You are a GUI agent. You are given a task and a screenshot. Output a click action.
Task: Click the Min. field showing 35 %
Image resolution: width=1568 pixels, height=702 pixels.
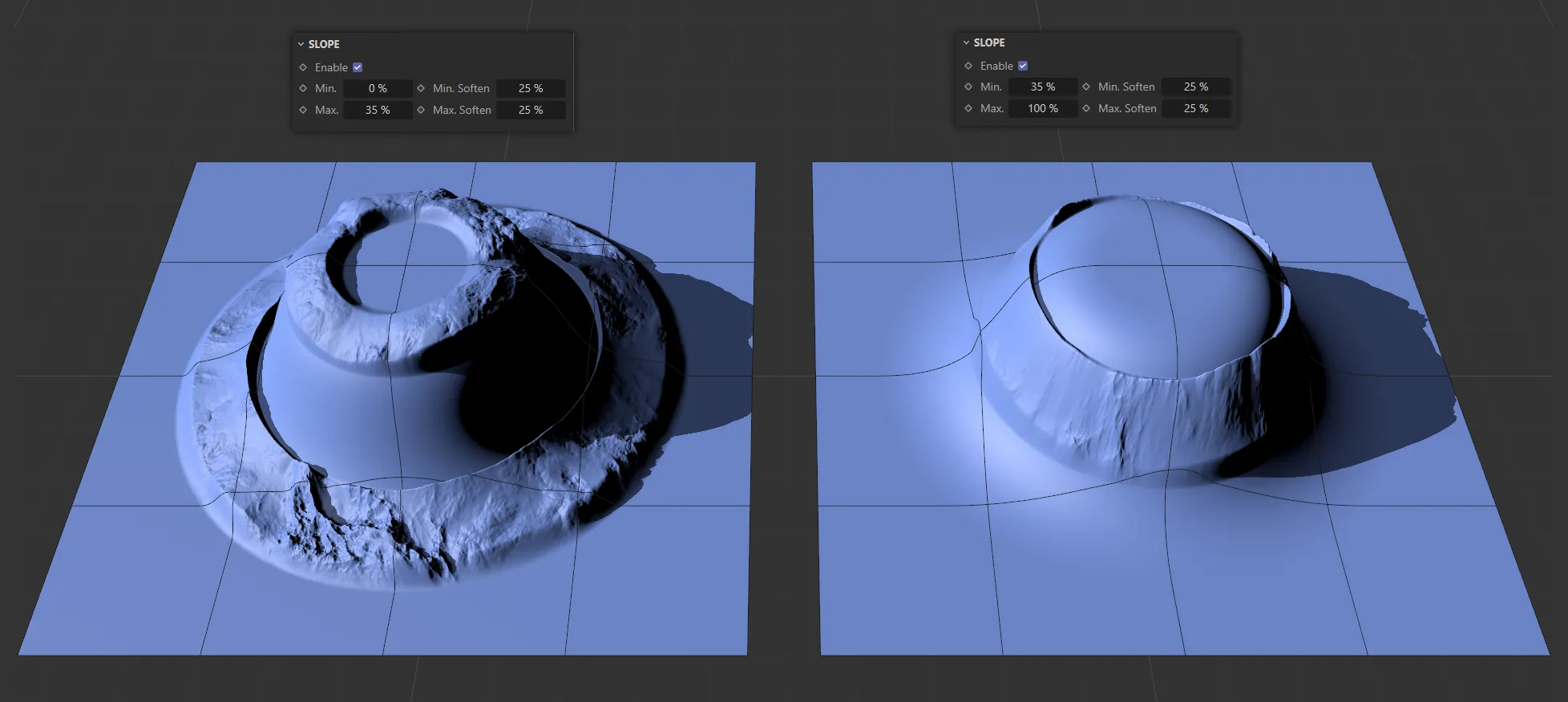(1042, 87)
